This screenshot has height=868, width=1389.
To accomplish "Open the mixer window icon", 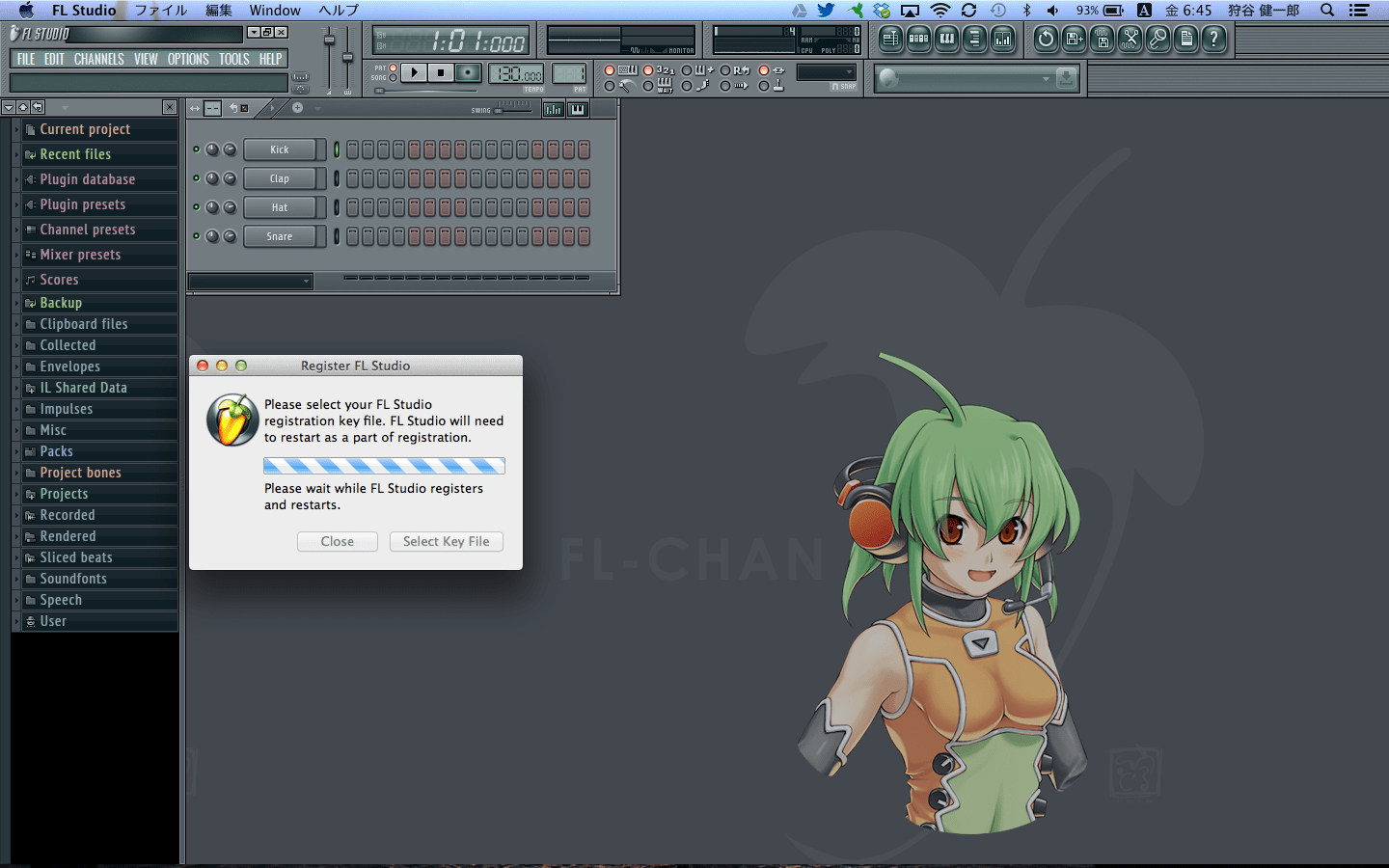I will 1002,39.
